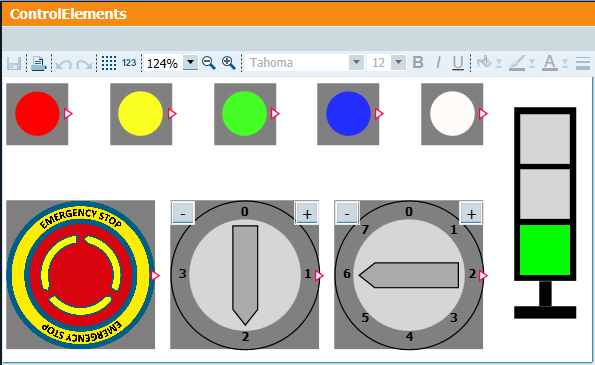The image size is (595, 365).
Task: Click the white indicator lamp
Action: [x=452, y=113]
